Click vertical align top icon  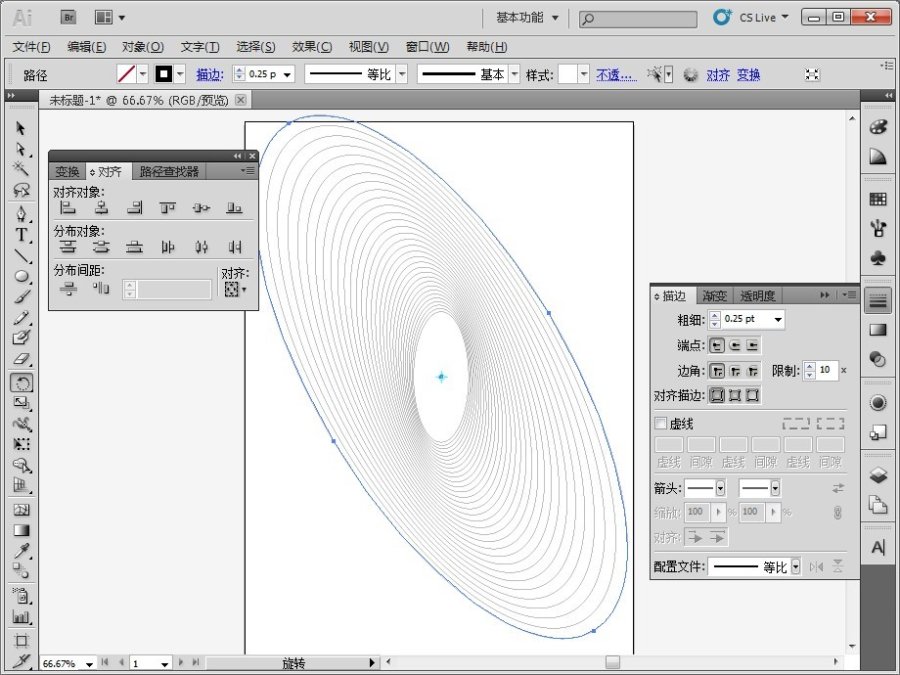[168, 208]
